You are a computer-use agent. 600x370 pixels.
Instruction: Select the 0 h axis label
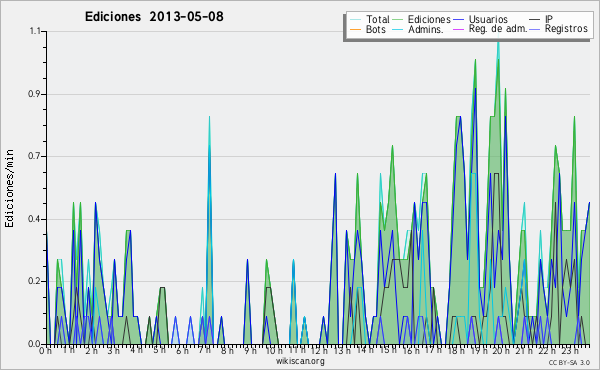coord(46,350)
